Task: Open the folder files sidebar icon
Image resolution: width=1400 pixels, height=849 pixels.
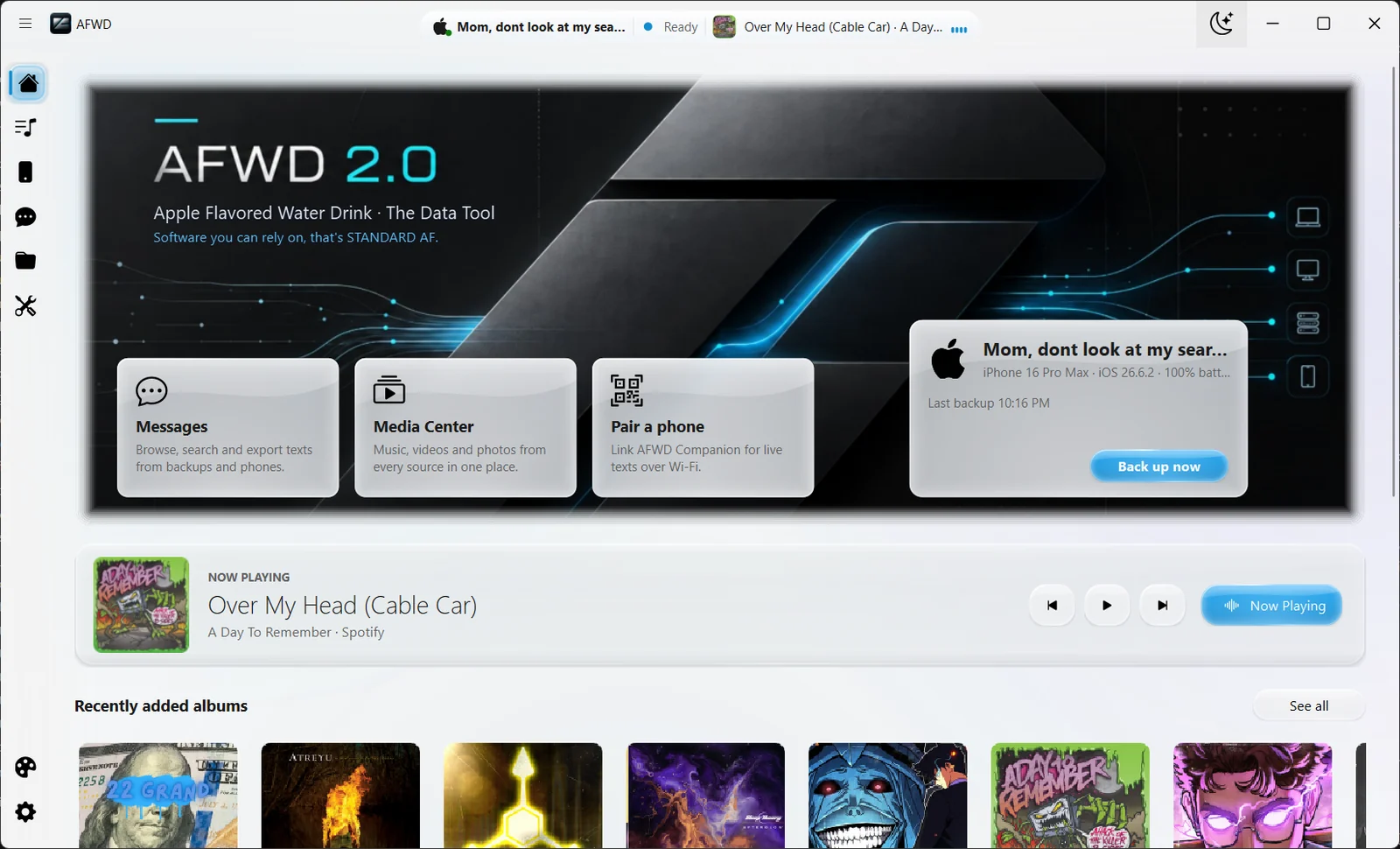Action: [26, 261]
